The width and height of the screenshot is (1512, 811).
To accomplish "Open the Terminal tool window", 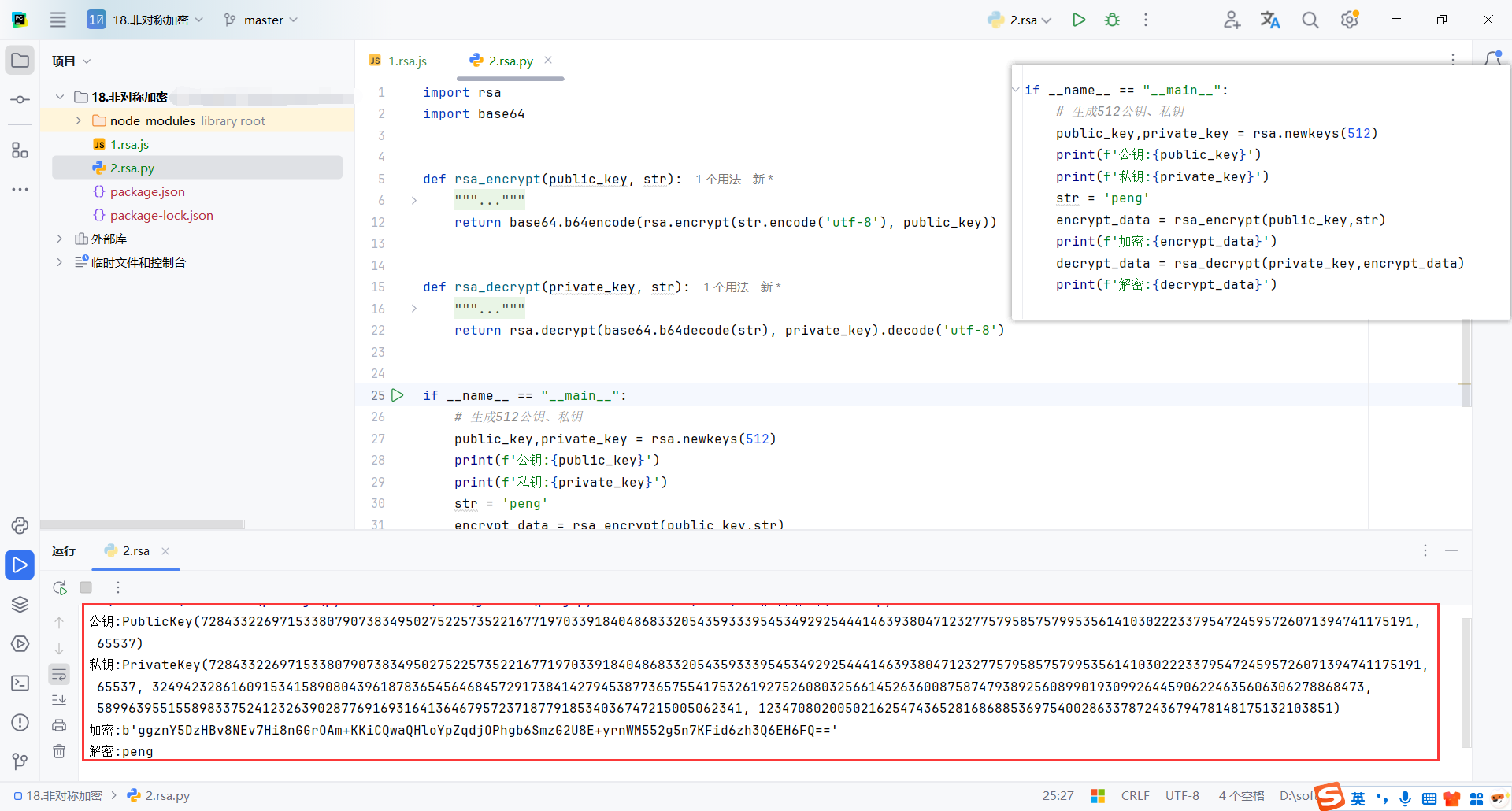I will (x=20, y=683).
